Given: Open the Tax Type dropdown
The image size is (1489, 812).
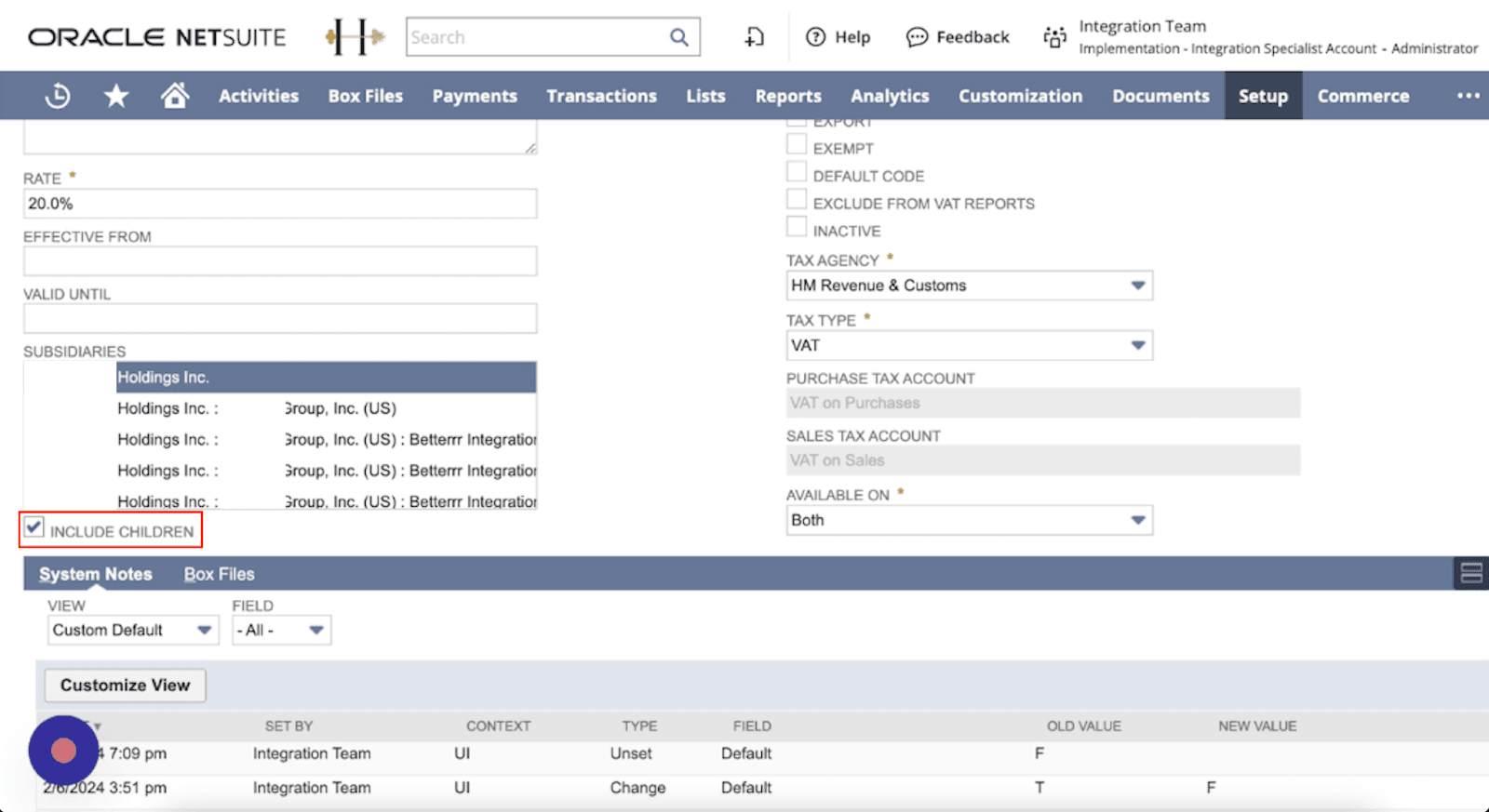Looking at the screenshot, I should coord(1137,345).
